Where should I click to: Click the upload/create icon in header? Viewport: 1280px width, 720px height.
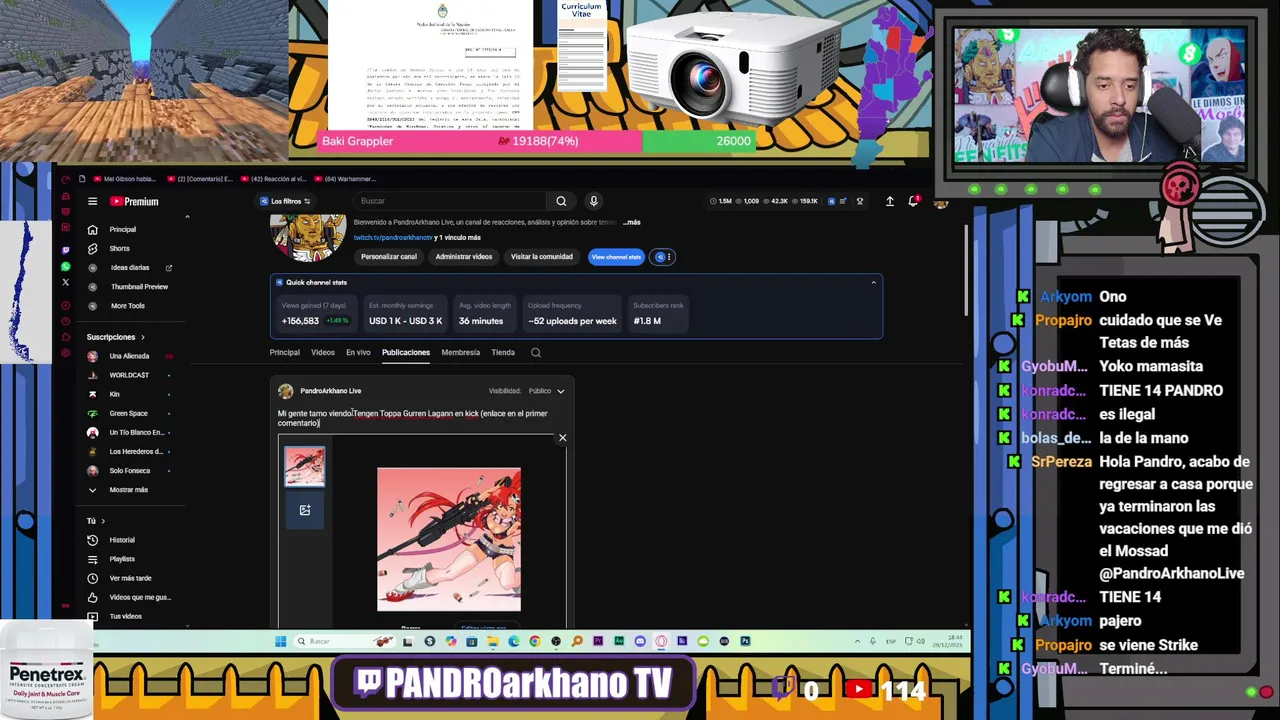tap(889, 201)
